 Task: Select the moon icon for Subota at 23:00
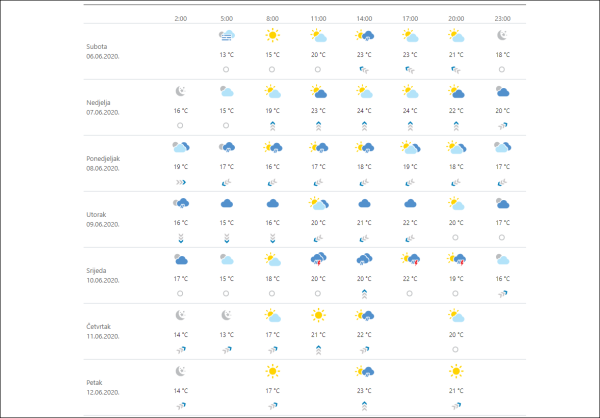(x=504, y=36)
